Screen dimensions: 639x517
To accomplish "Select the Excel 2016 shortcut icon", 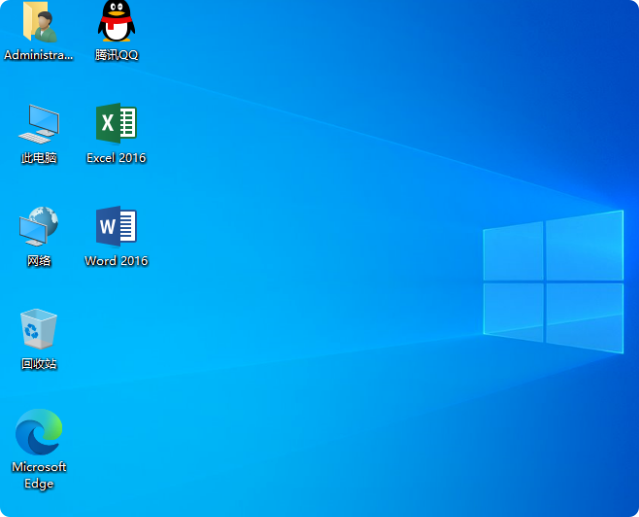I will pyautogui.click(x=116, y=123).
